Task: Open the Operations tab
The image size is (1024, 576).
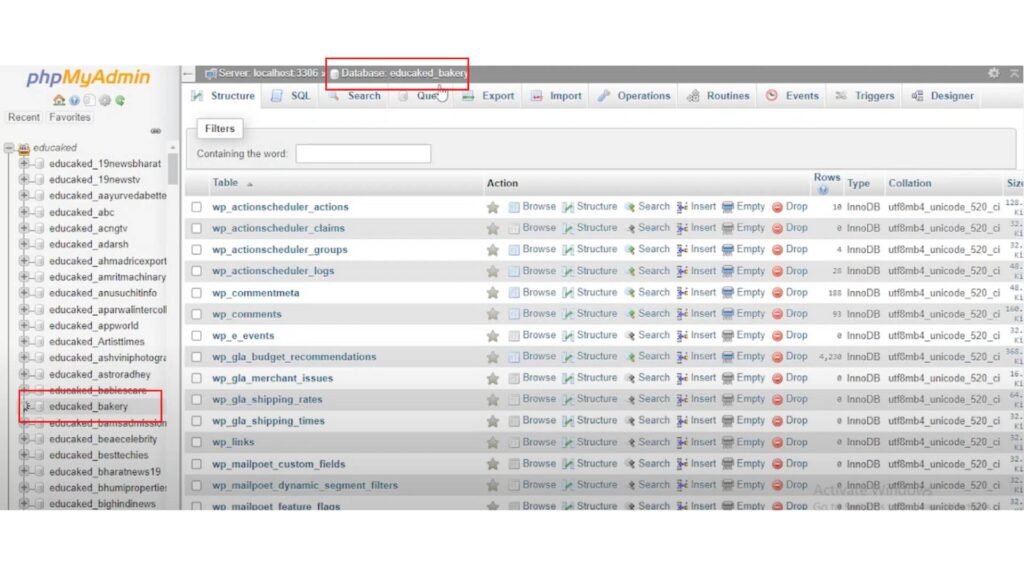Action: click(634, 96)
